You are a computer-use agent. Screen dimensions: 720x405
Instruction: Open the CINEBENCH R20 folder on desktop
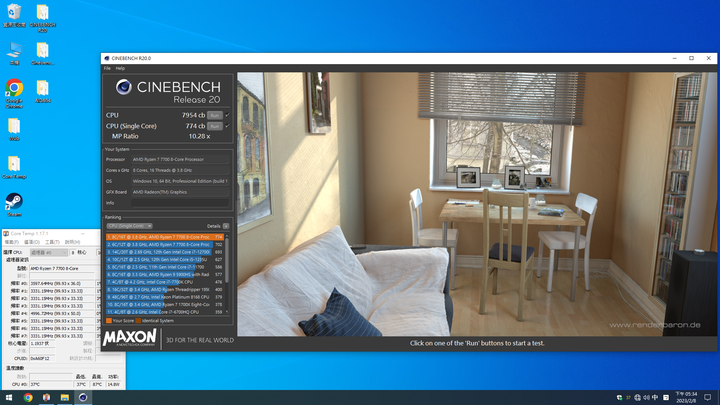pyautogui.click(x=43, y=17)
